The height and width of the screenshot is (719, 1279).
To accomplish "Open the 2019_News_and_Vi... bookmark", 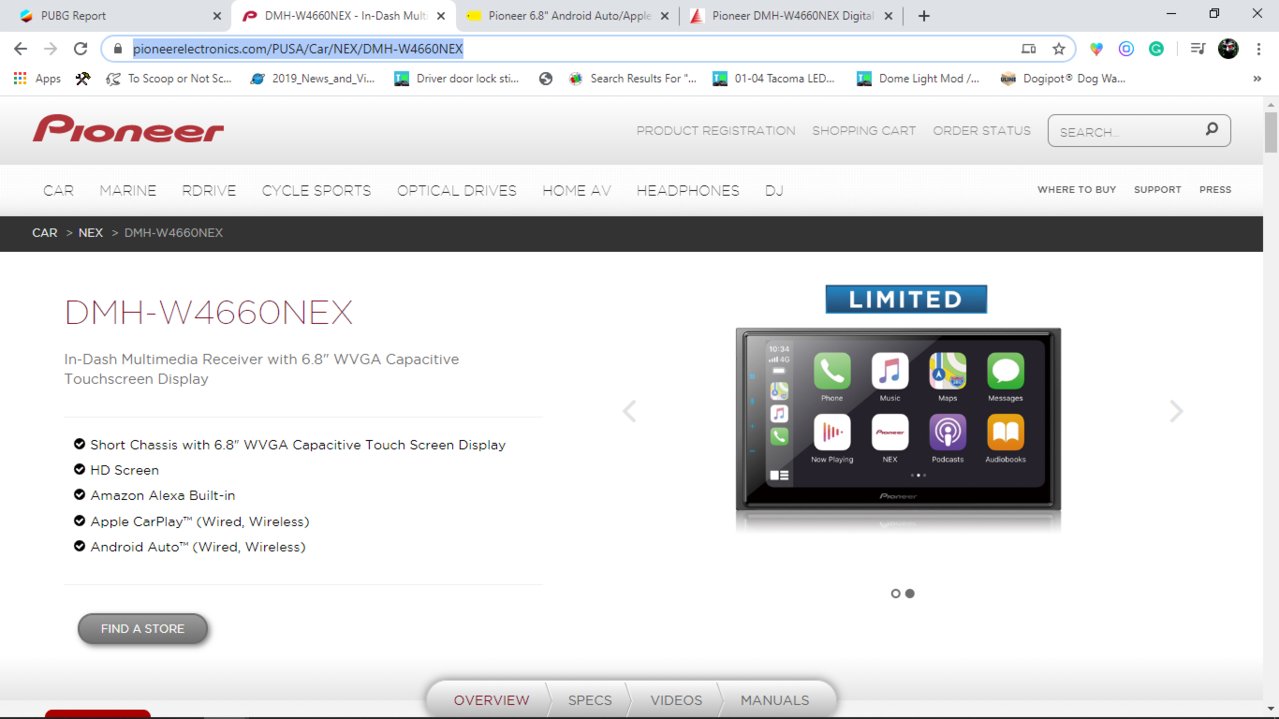I will (312, 78).
